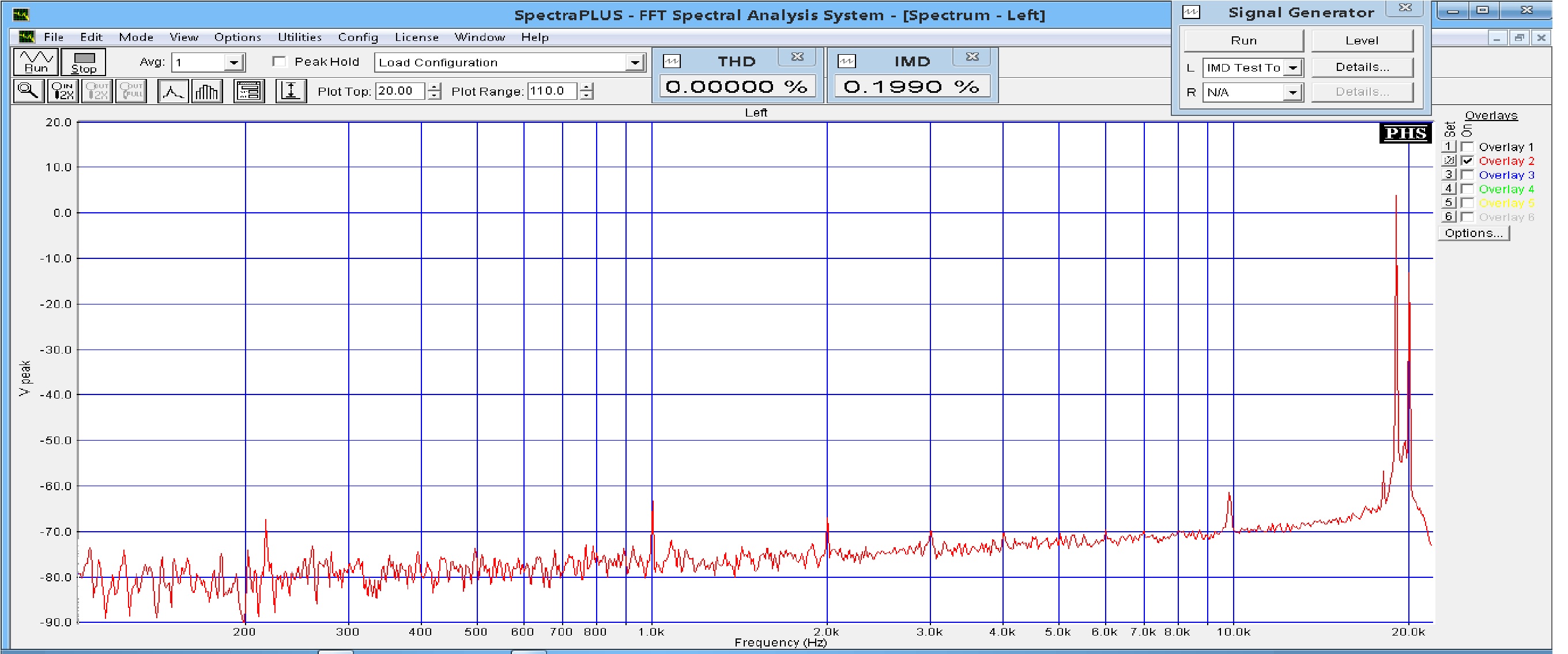This screenshot has height=654, width=1568.
Task: Click into the Plot Range field
Action: (552, 91)
